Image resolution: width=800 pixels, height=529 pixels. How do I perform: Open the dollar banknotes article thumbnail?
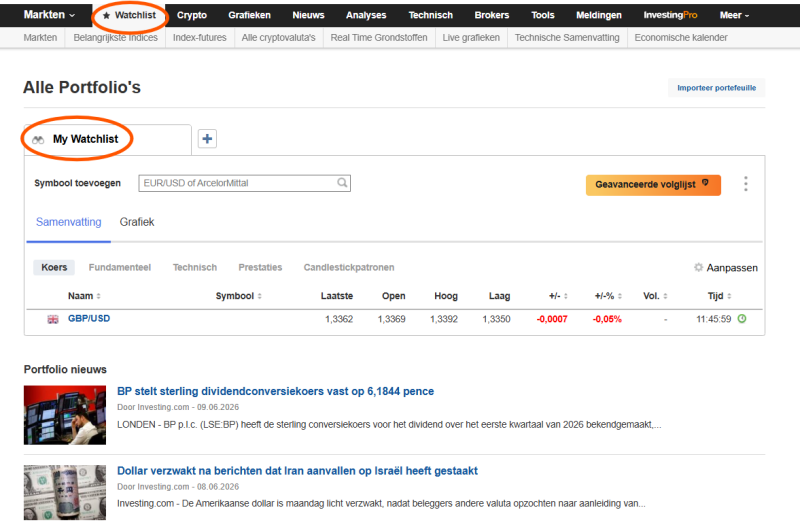(65, 492)
